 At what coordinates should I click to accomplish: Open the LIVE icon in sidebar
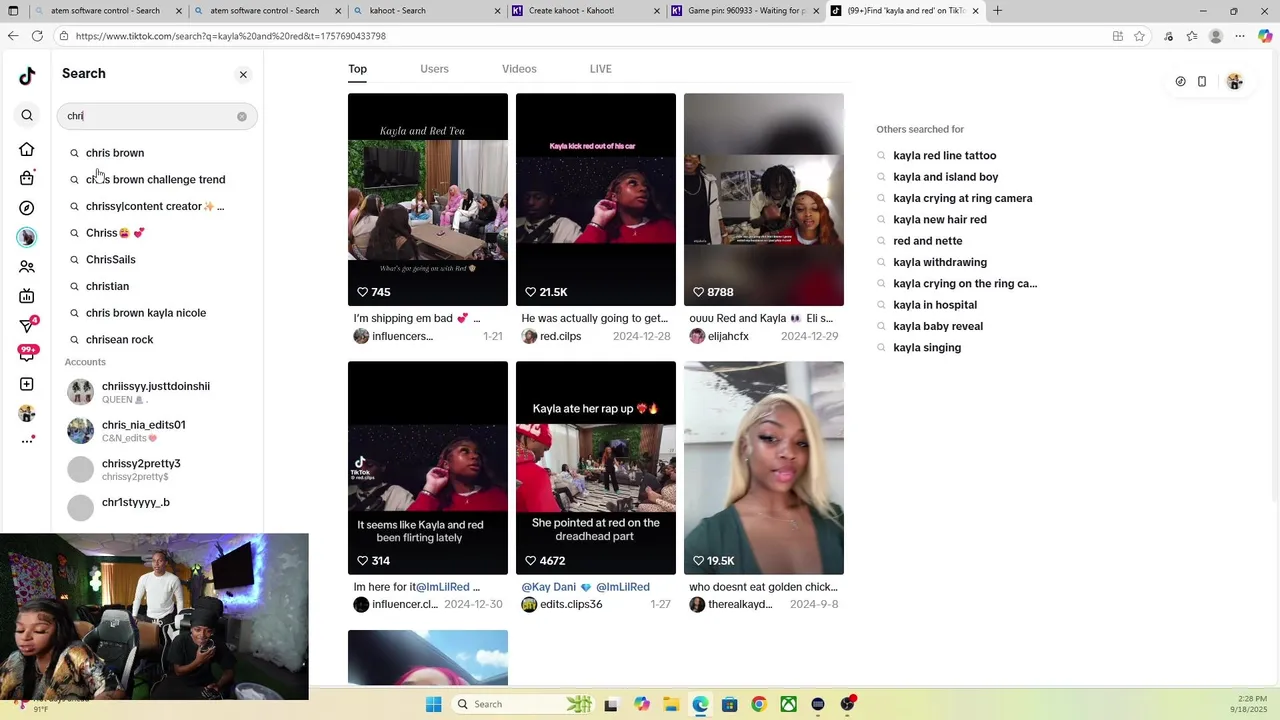coord(27,296)
